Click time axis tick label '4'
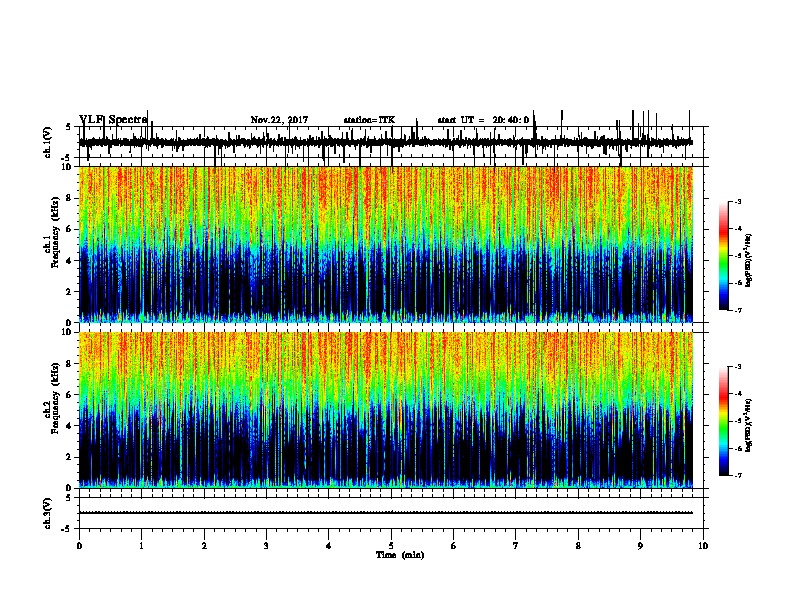The width and height of the screenshot is (792, 612). (329, 546)
